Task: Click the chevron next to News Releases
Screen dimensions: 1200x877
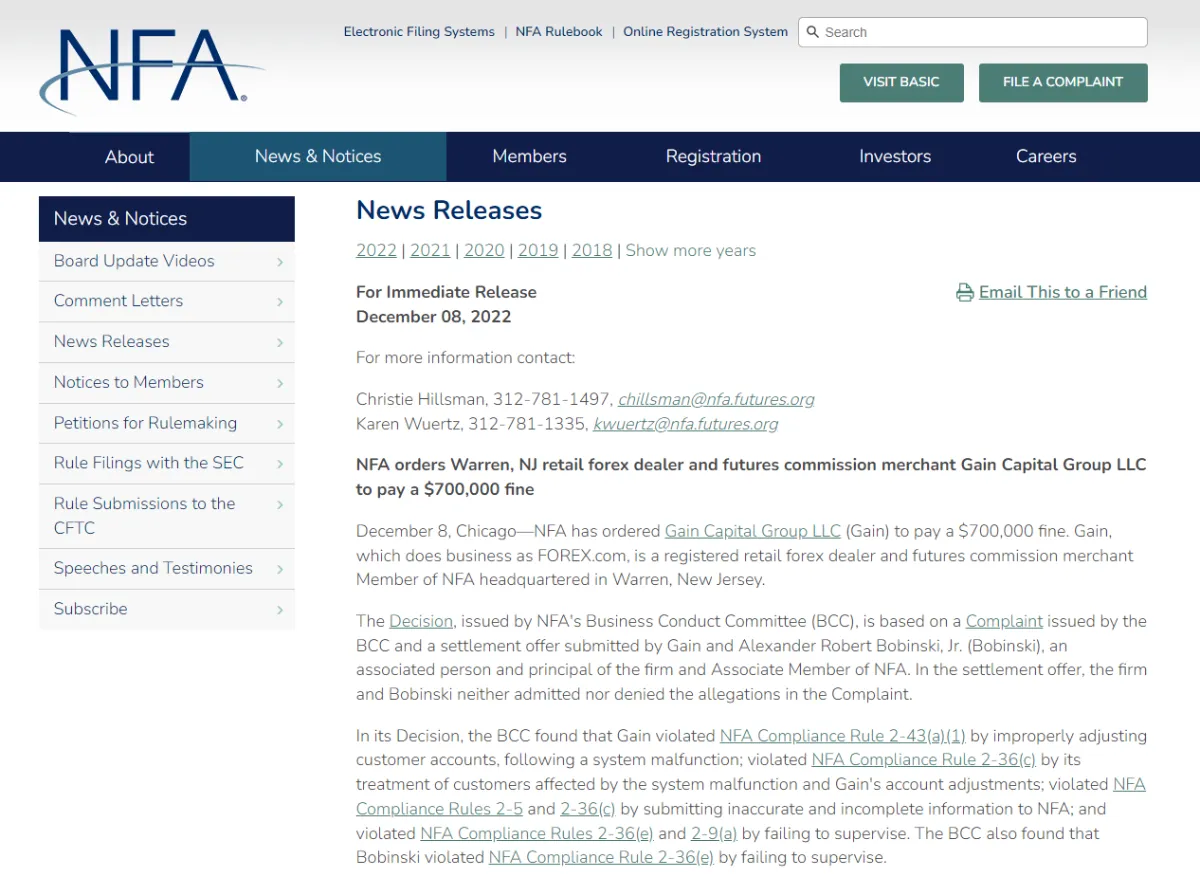Action: [x=280, y=343]
